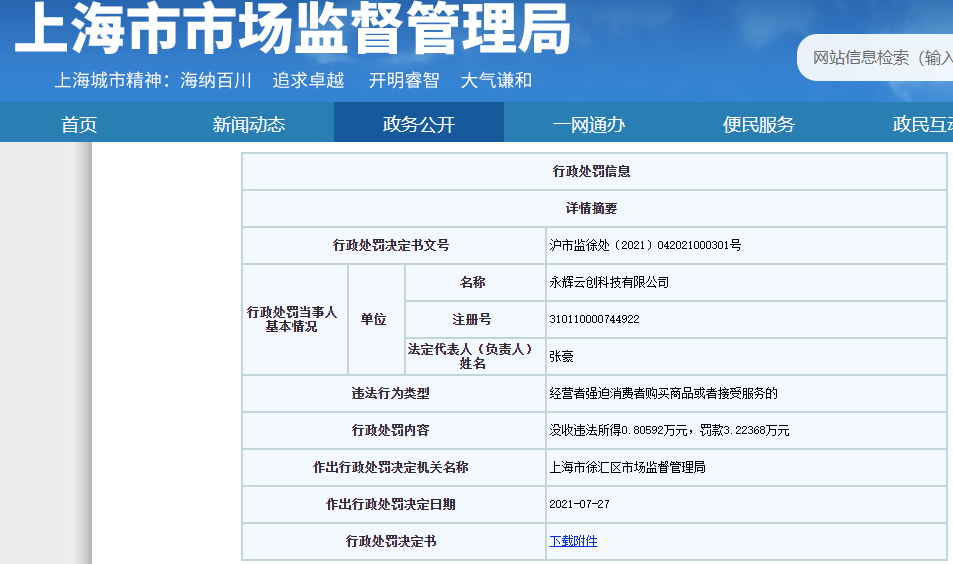Click the slogan text 追求卓越
The width and height of the screenshot is (953, 564).
pos(308,80)
